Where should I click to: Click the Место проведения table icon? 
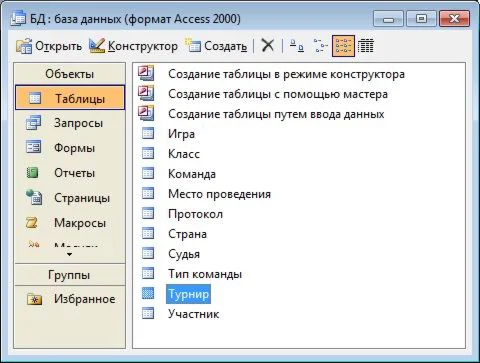pos(148,193)
